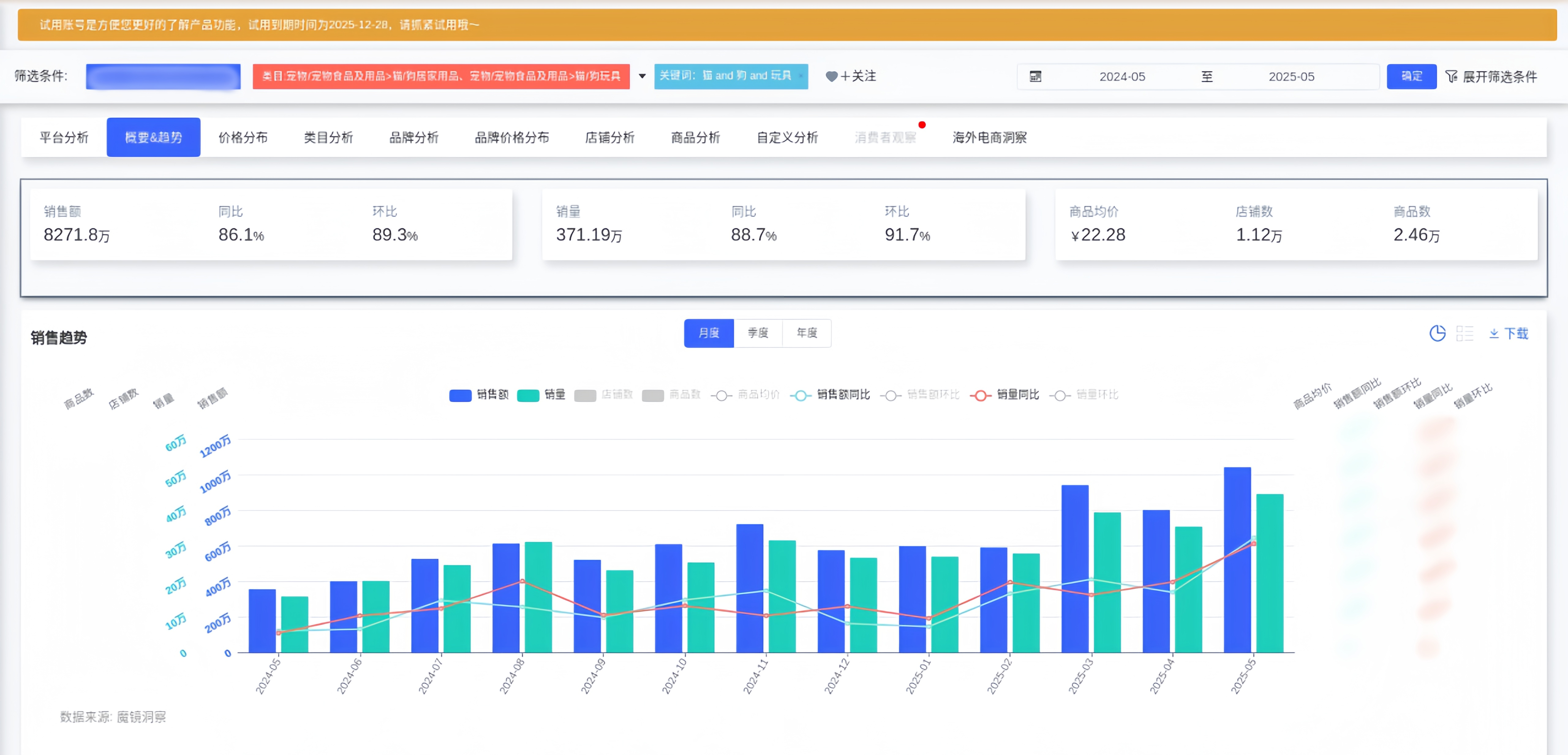Open 自定义分析 tab
Viewport: 1568px width, 755px height.
(788, 138)
